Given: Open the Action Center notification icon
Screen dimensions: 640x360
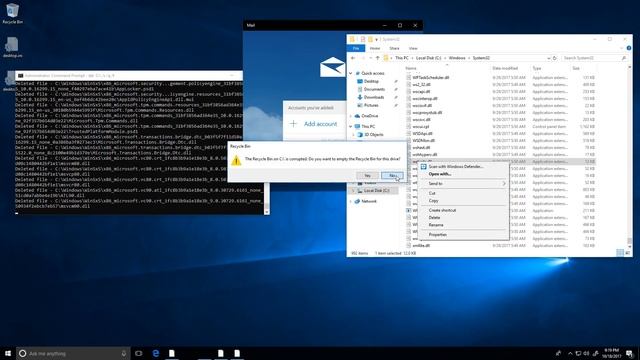Looking at the screenshot, I should (629, 353).
